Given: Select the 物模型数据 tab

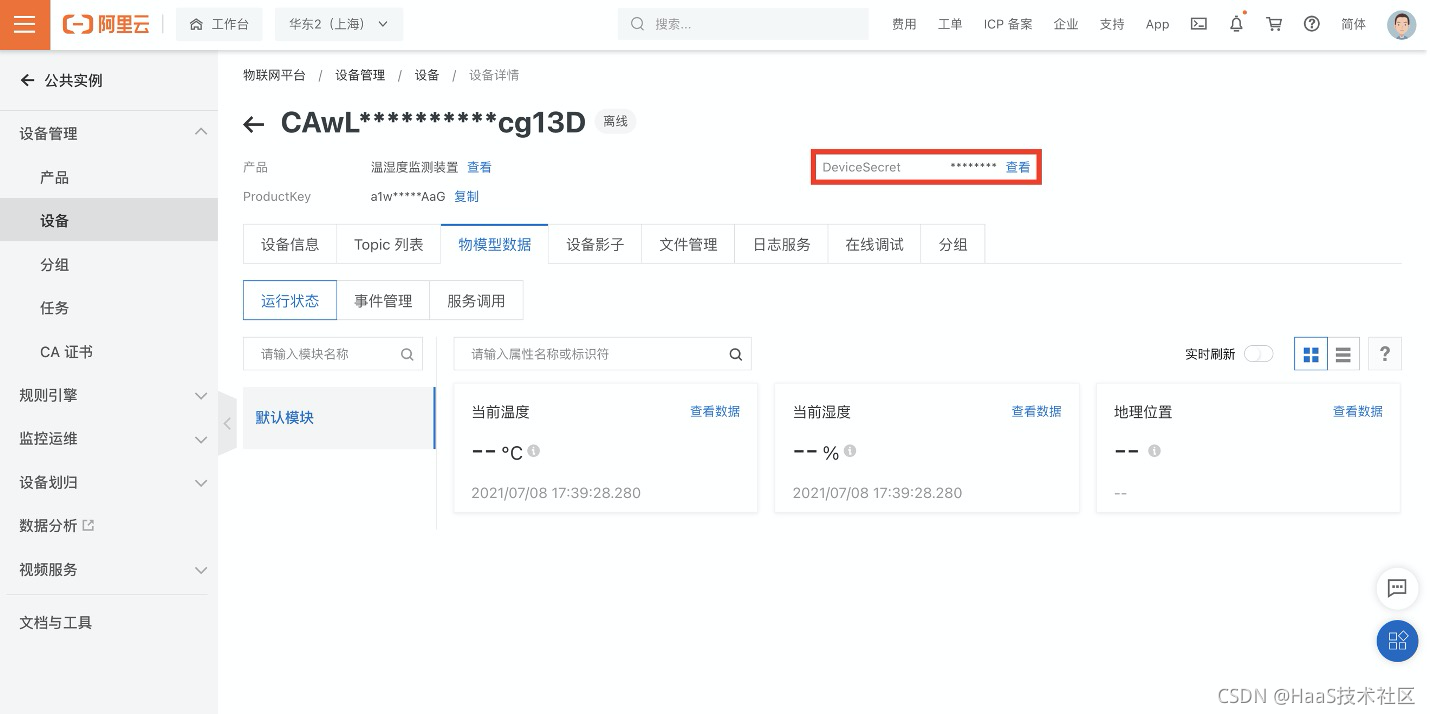Looking at the screenshot, I should point(495,244).
